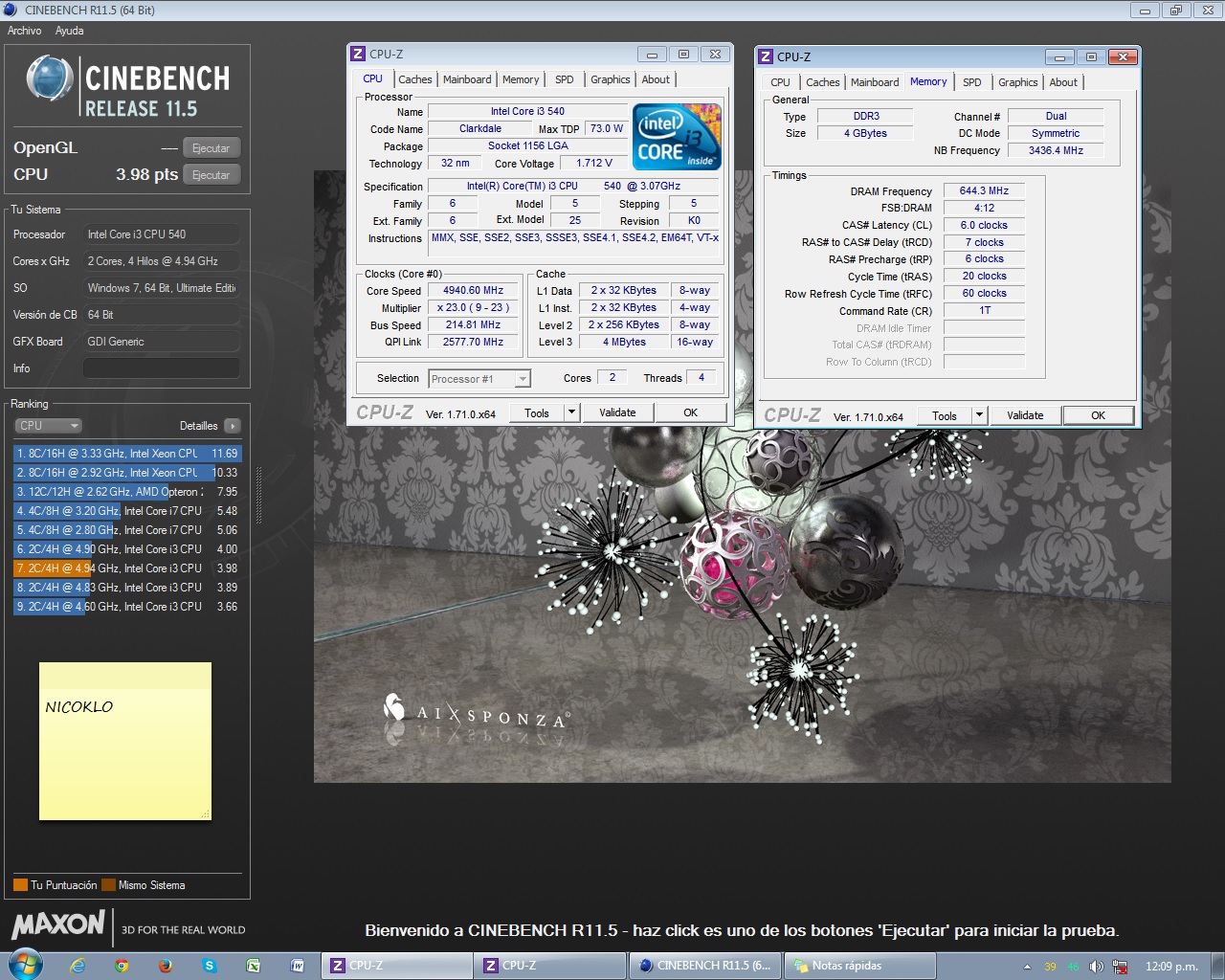This screenshot has width=1225, height=980.
Task: Click the Tu Puntuación orange legend swatch
Action: click(x=20, y=885)
